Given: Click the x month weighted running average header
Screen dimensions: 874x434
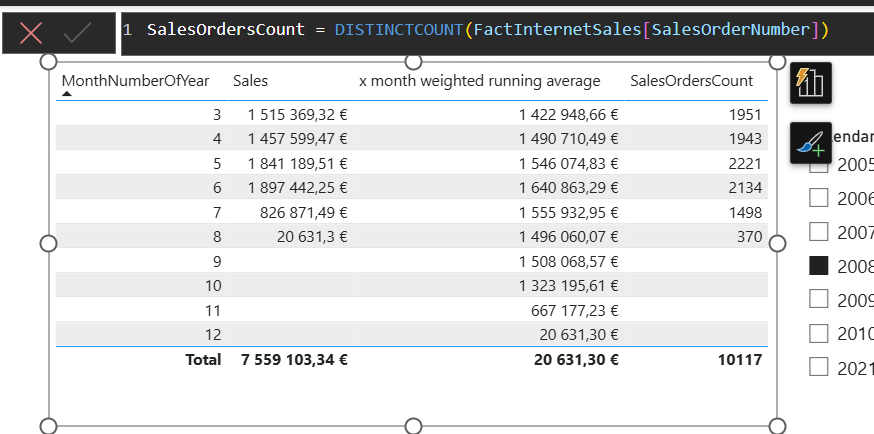Looking at the screenshot, I should [479, 81].
